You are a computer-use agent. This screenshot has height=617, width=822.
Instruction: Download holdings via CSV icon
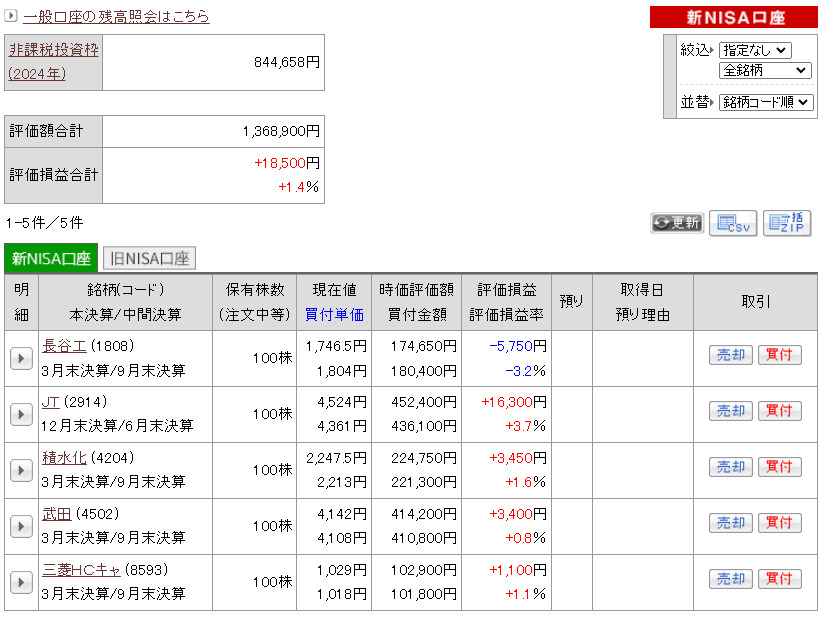(732, 223)
